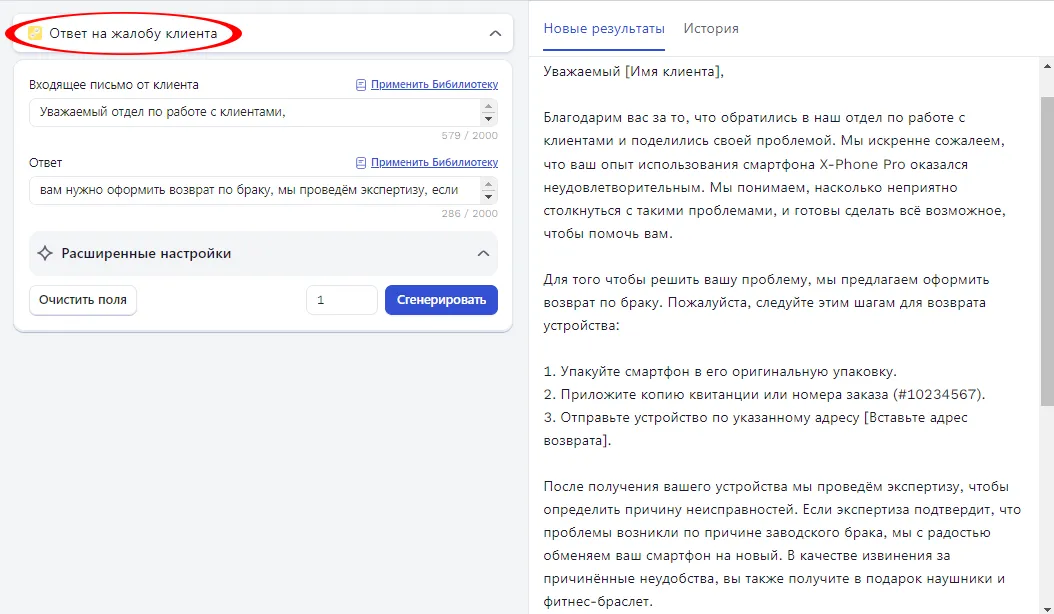
Task: Click the "Очистить поля" button
Action: (x=83, y=299)
